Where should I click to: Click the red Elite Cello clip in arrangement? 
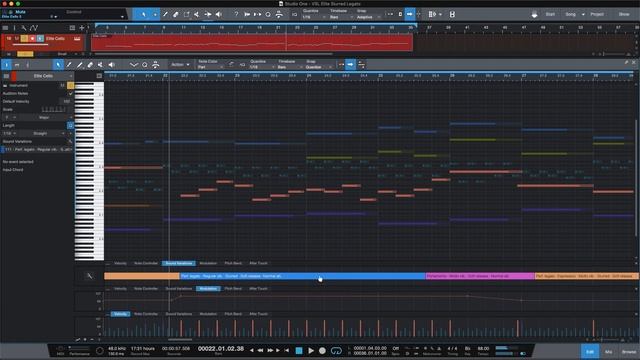tap(252, 42)
